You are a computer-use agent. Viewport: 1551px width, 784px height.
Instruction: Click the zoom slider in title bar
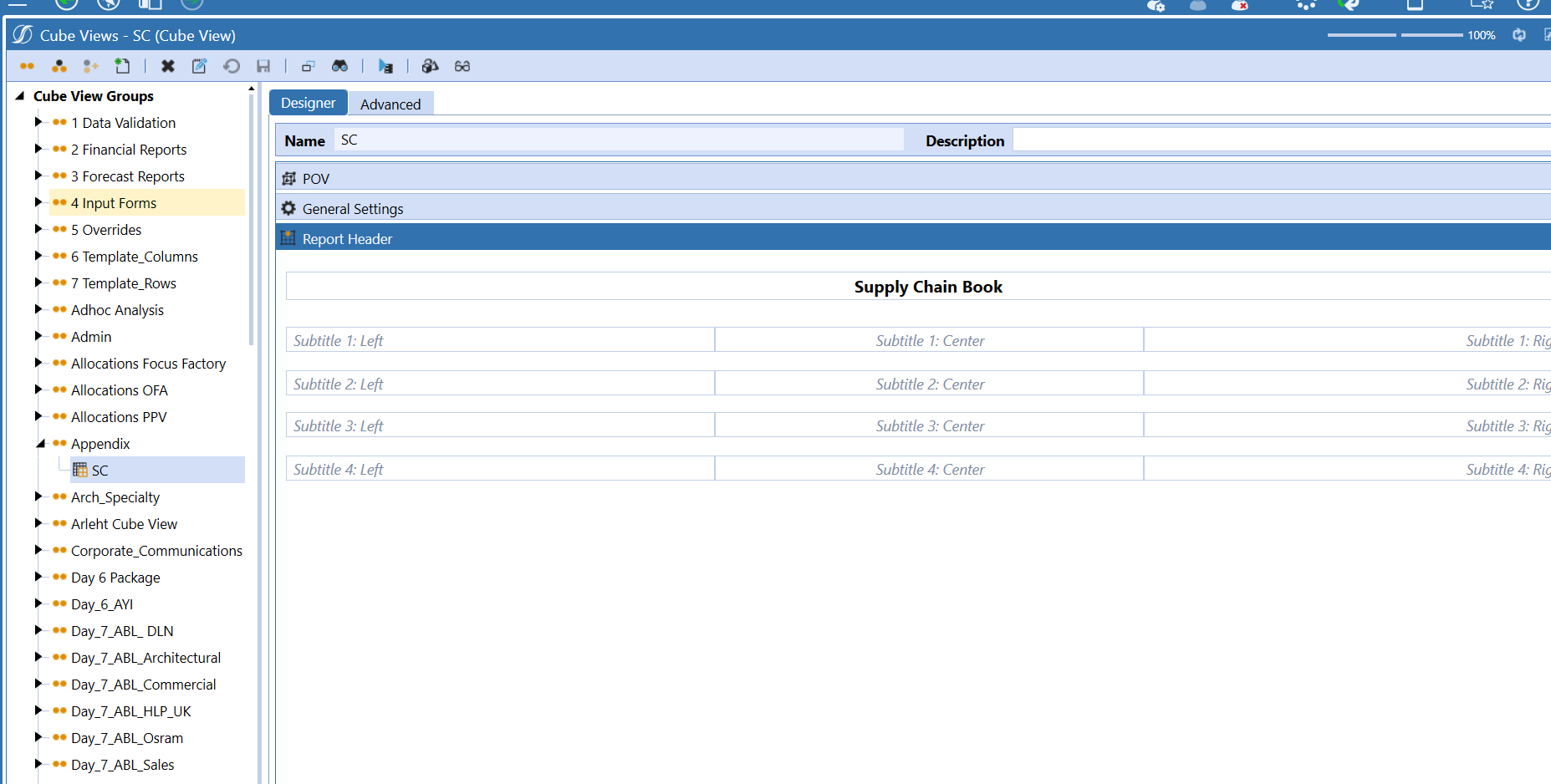coord(1396,35)
